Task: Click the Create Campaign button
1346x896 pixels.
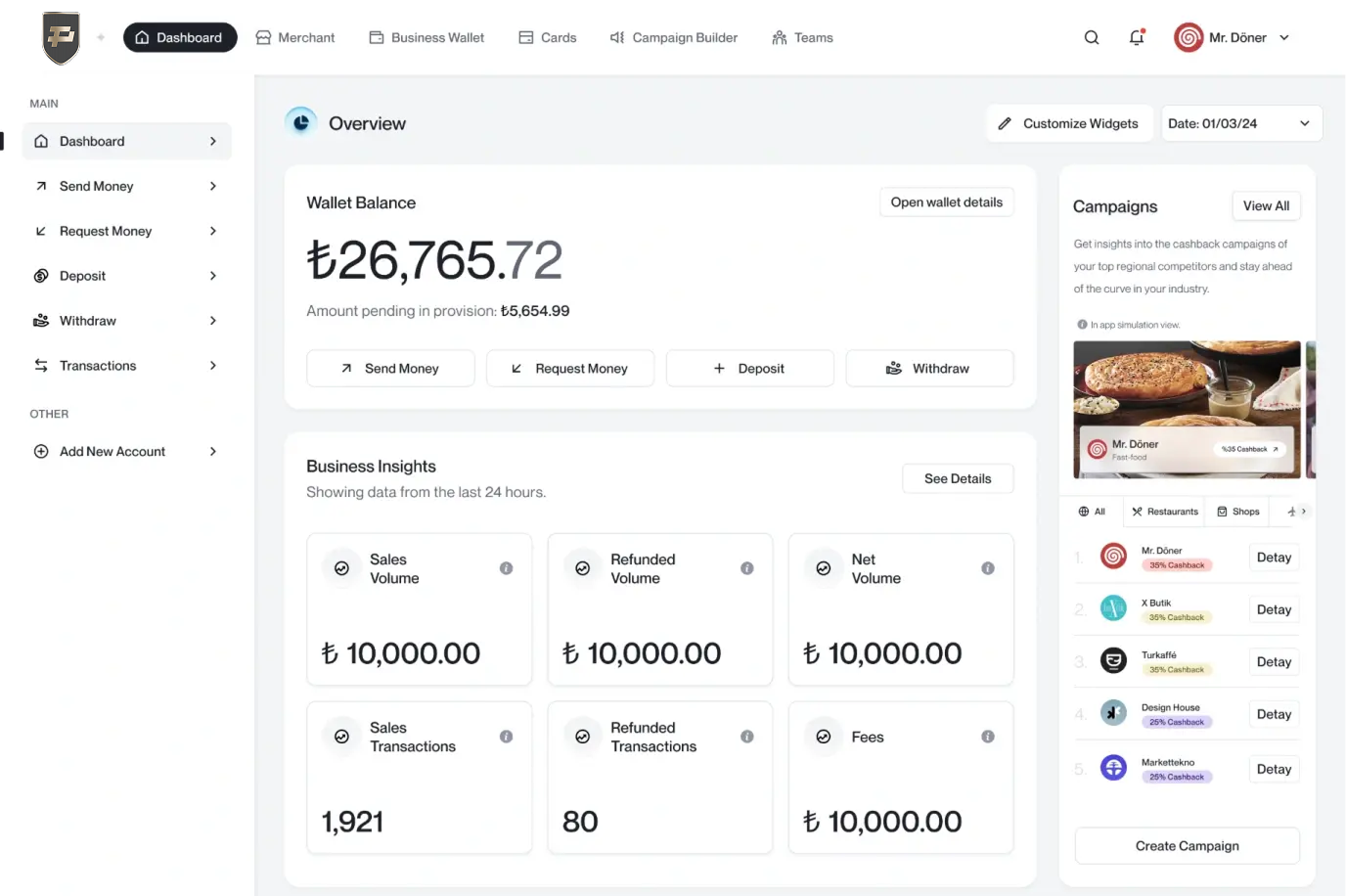Action: (x=1187, y=845)
